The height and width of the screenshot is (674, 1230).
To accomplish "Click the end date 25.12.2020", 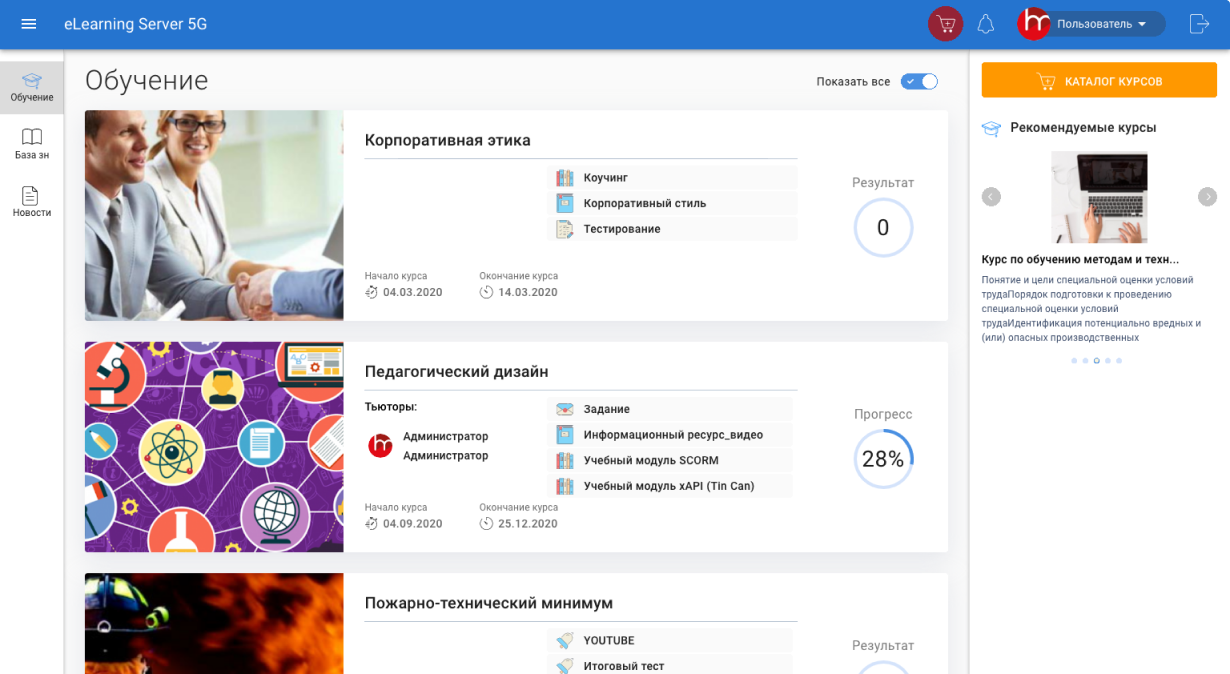I will coord(527,523).
